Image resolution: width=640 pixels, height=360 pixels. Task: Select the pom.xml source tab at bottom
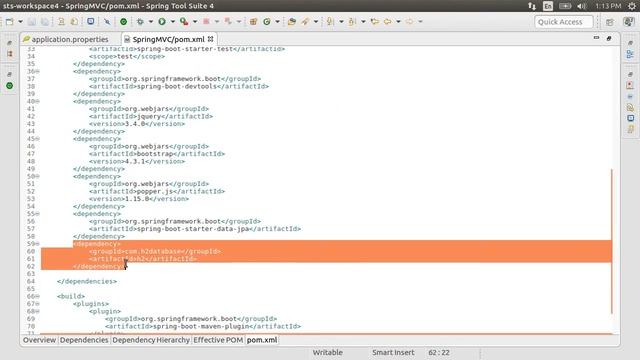coord(262,340)
